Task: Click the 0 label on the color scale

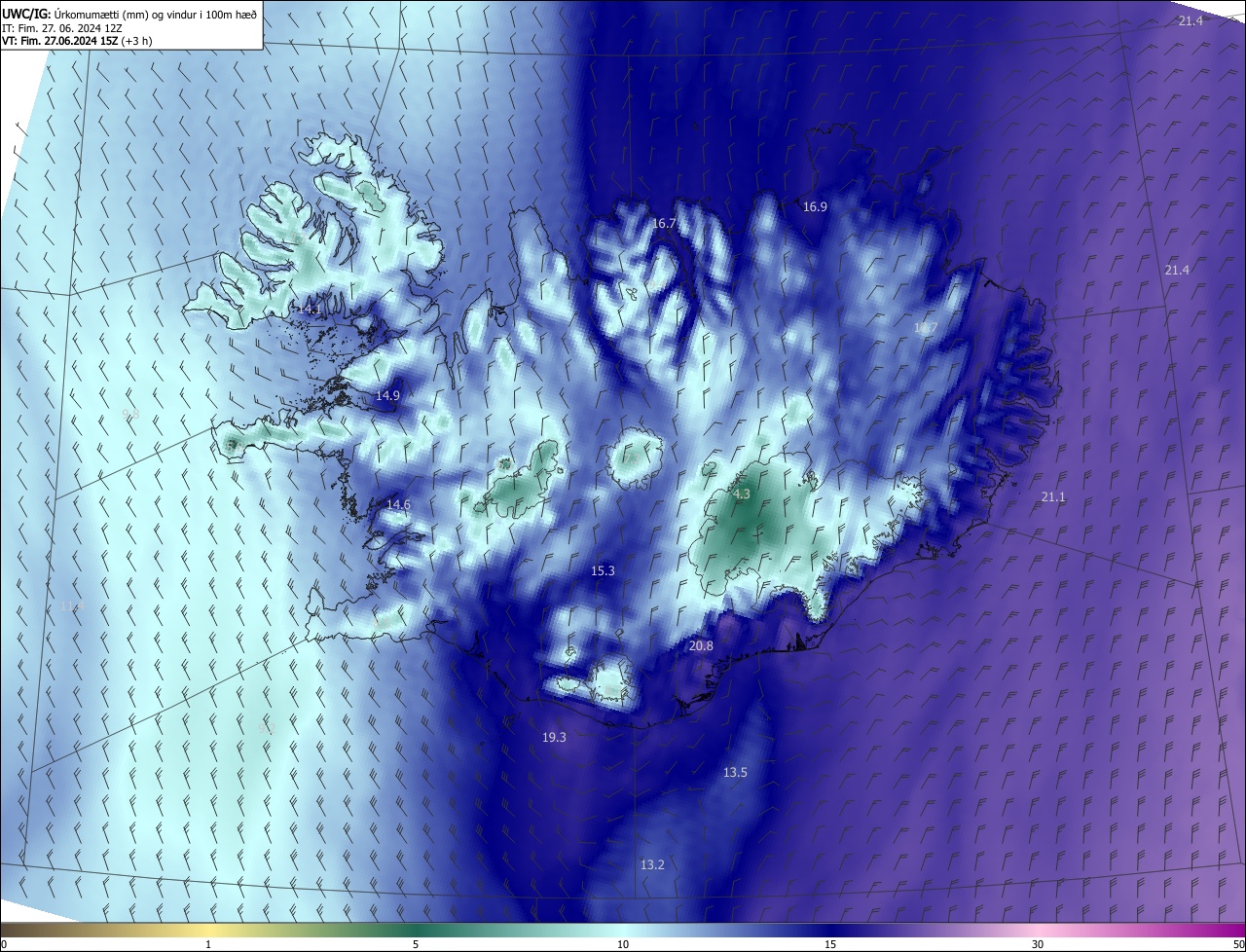Action: pos(3,944)
